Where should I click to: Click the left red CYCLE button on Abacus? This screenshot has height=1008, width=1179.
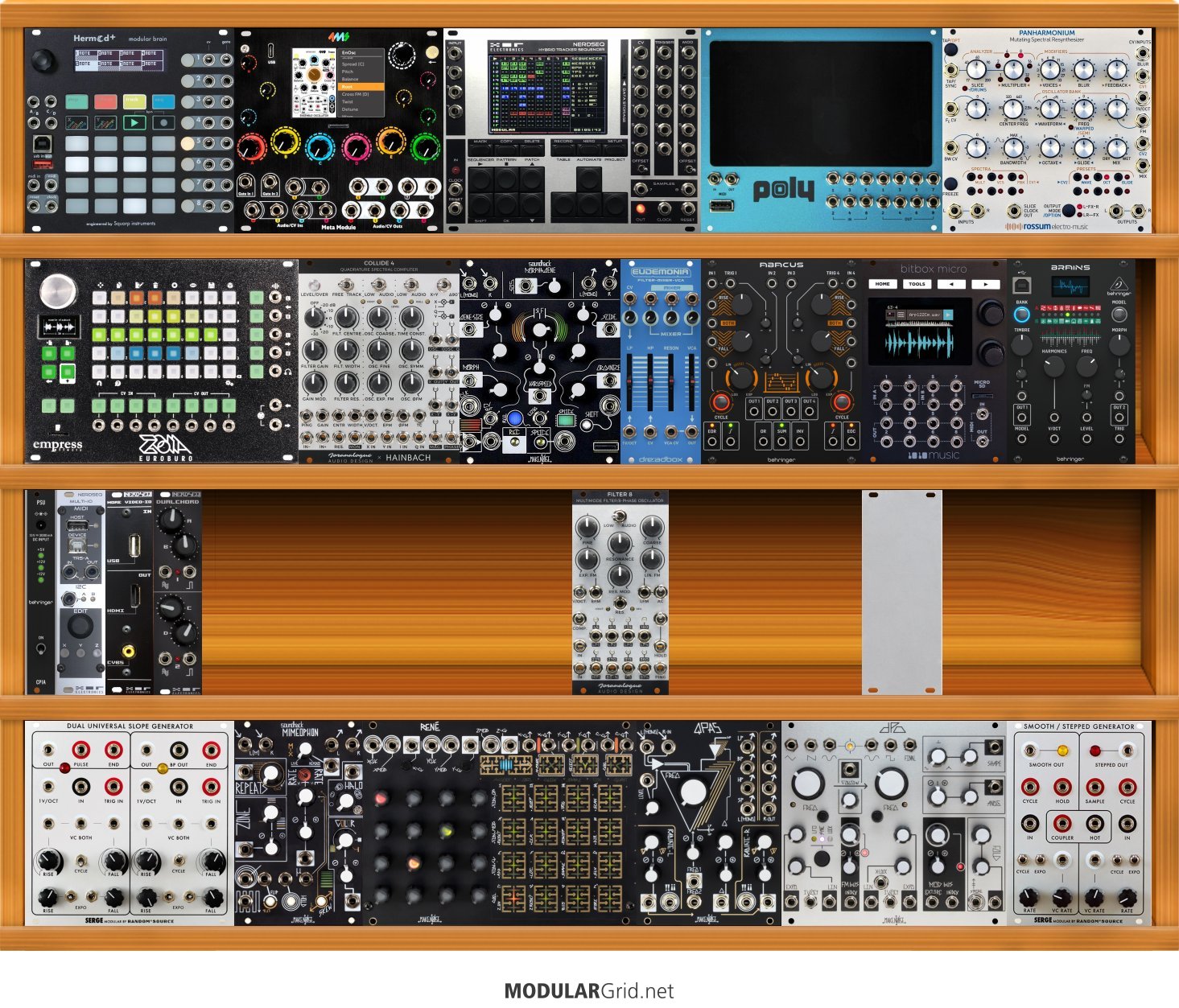(x=720, y=401)
